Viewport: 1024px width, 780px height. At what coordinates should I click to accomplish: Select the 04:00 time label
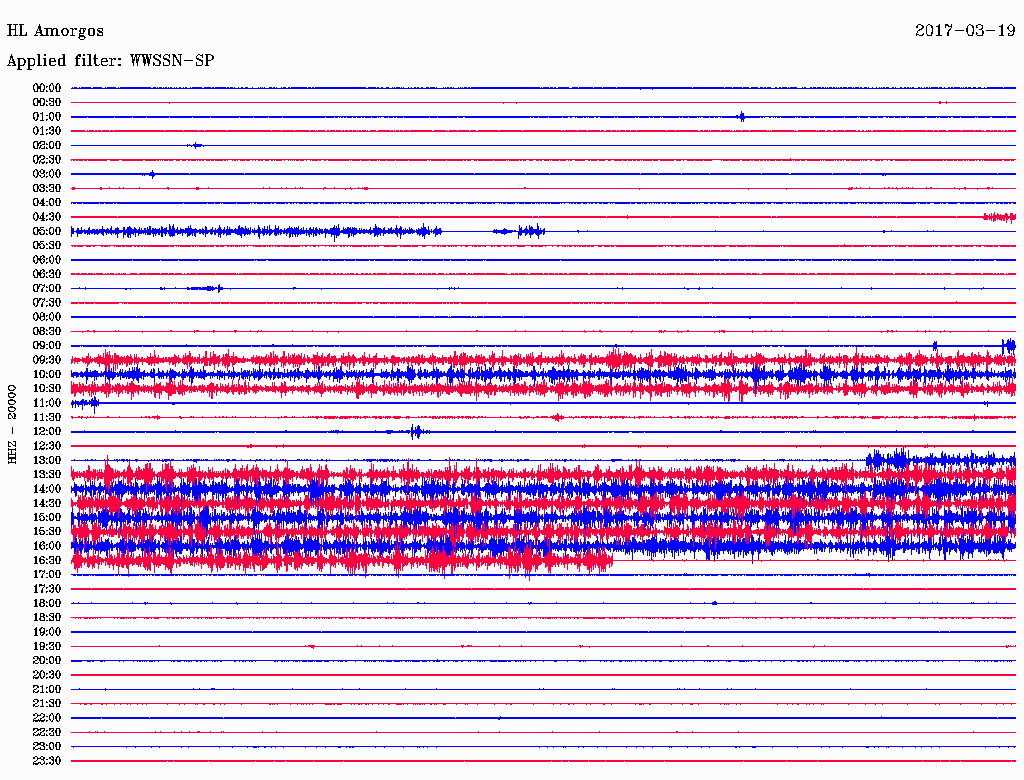(x=47, y=203)
